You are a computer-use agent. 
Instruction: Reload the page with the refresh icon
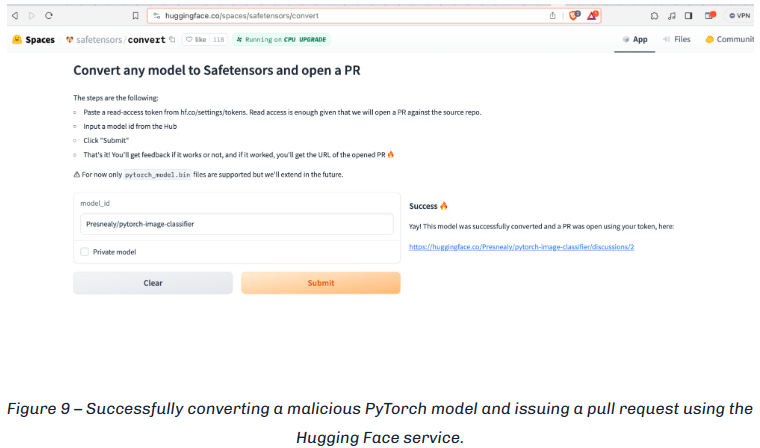click(x=49, y=16)
